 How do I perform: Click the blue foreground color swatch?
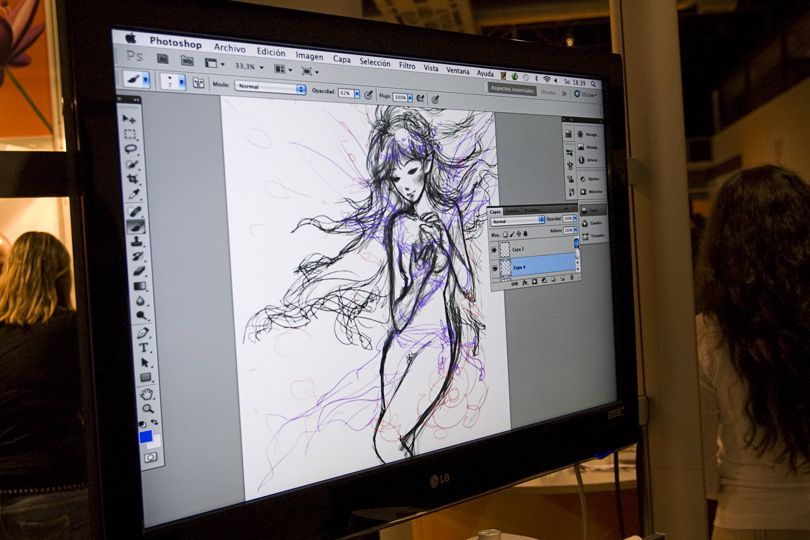146,437
